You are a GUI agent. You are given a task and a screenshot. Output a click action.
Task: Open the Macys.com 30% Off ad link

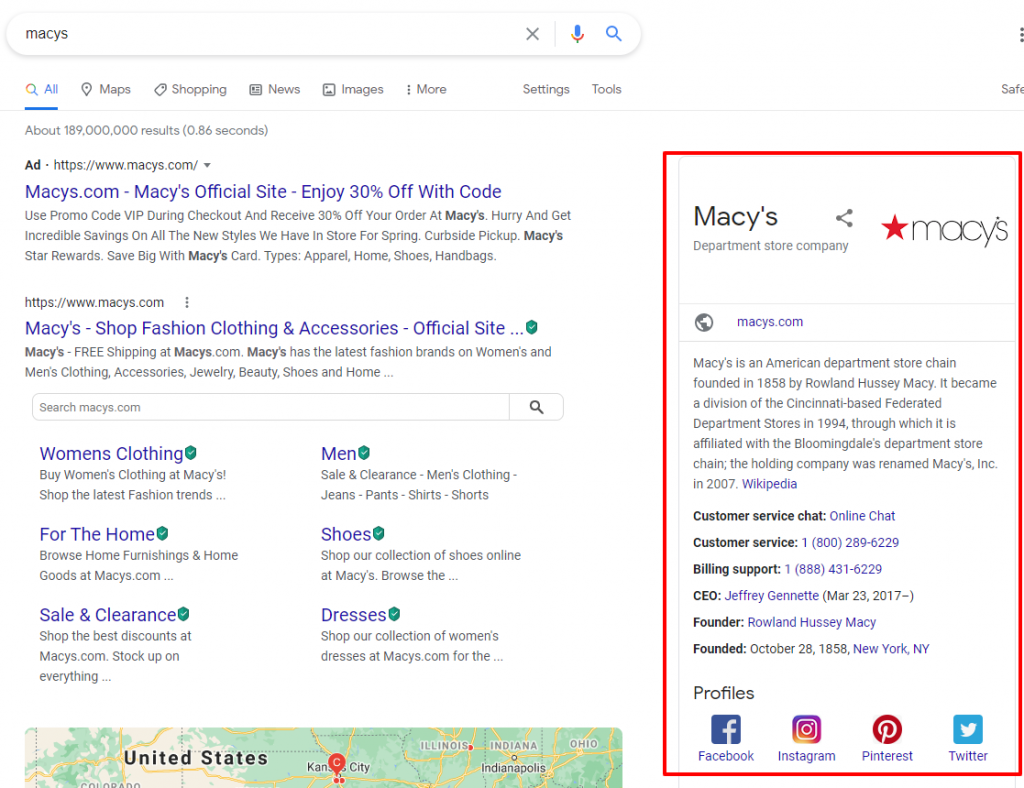263,192
